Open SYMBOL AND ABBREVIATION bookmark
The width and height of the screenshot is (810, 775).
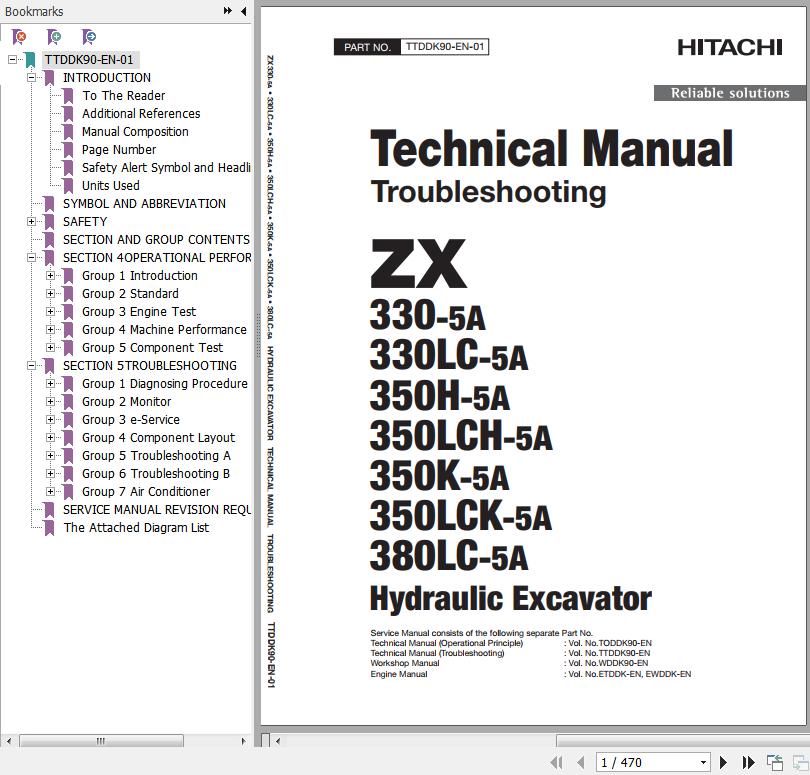[x=144, y=204]
